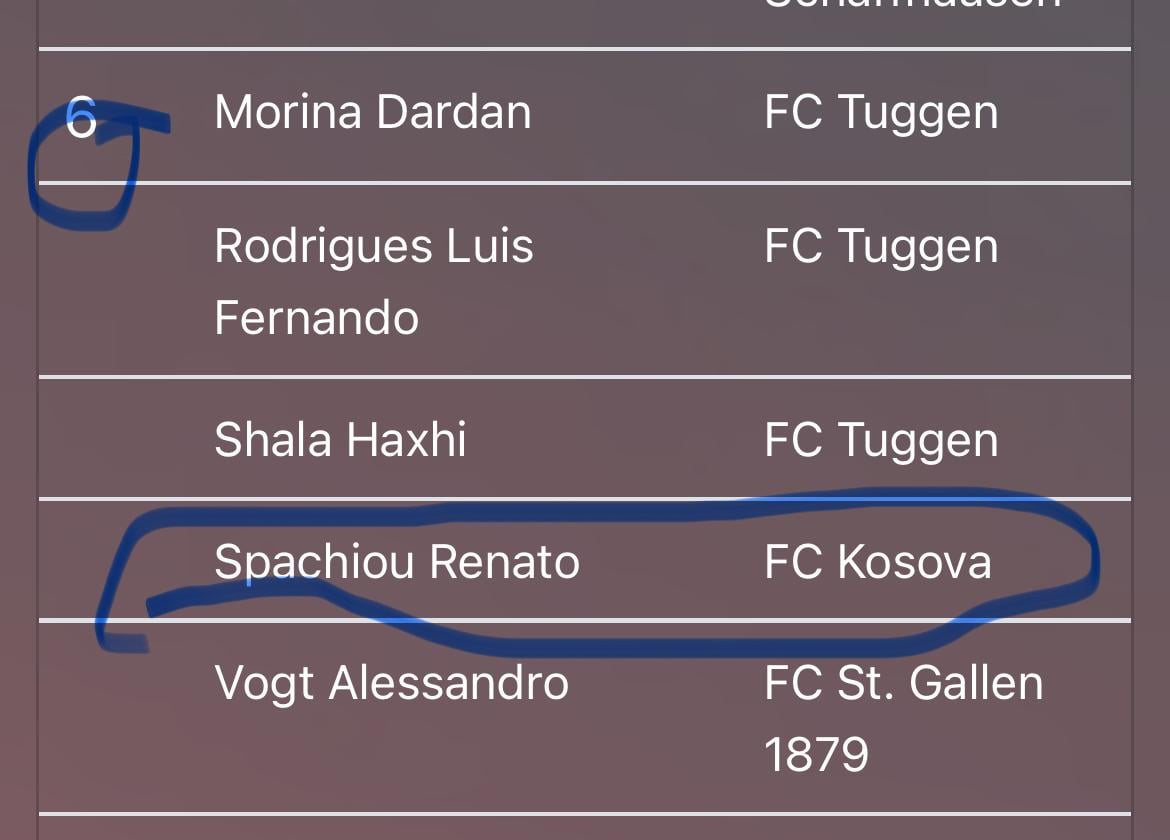Select FC Tuggen next to Shala Haxhi

[x=880, y=440]
